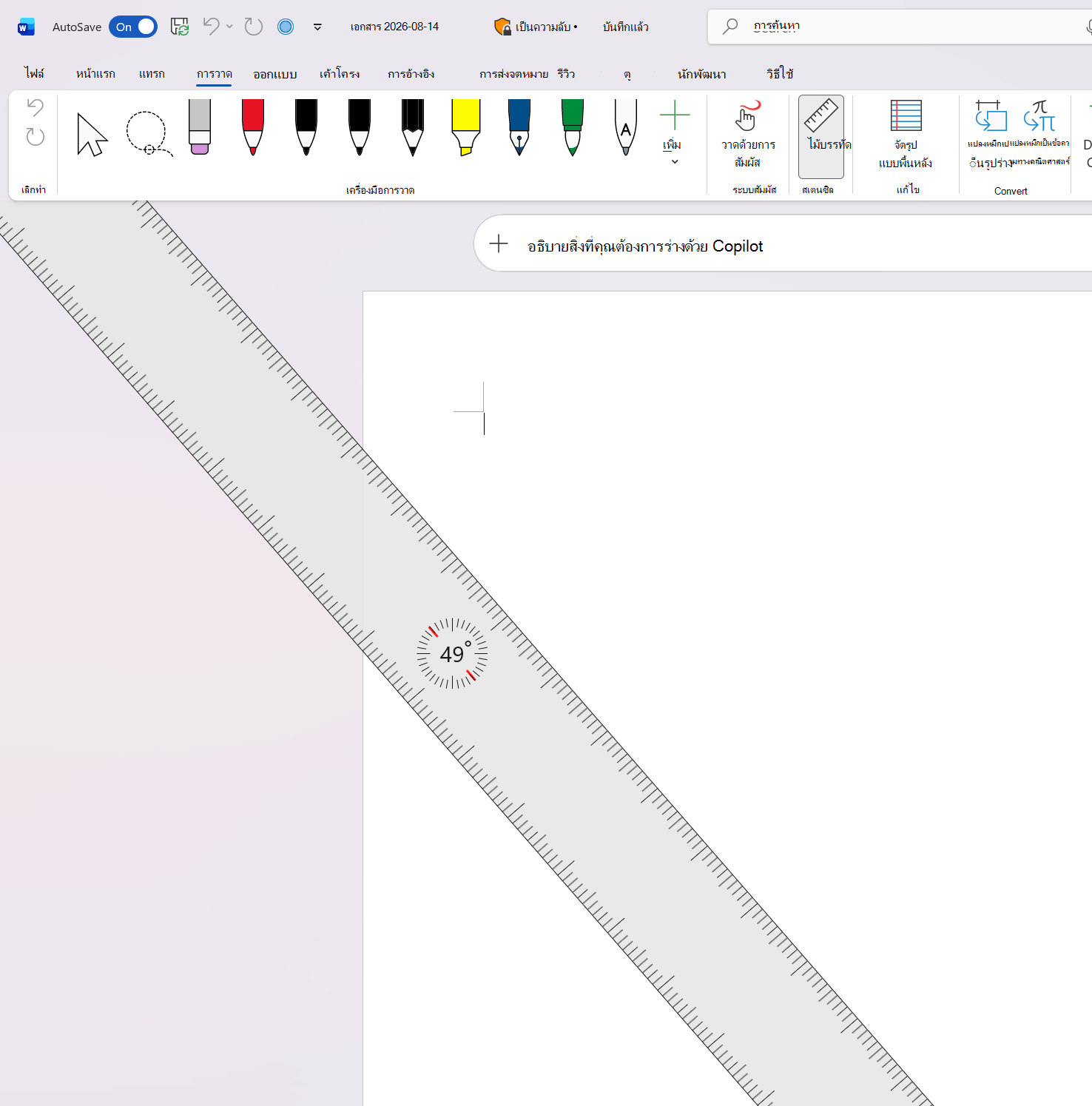Open the ออกแบบ tab
1092x1106 pixels.
(x=274, y=73)
